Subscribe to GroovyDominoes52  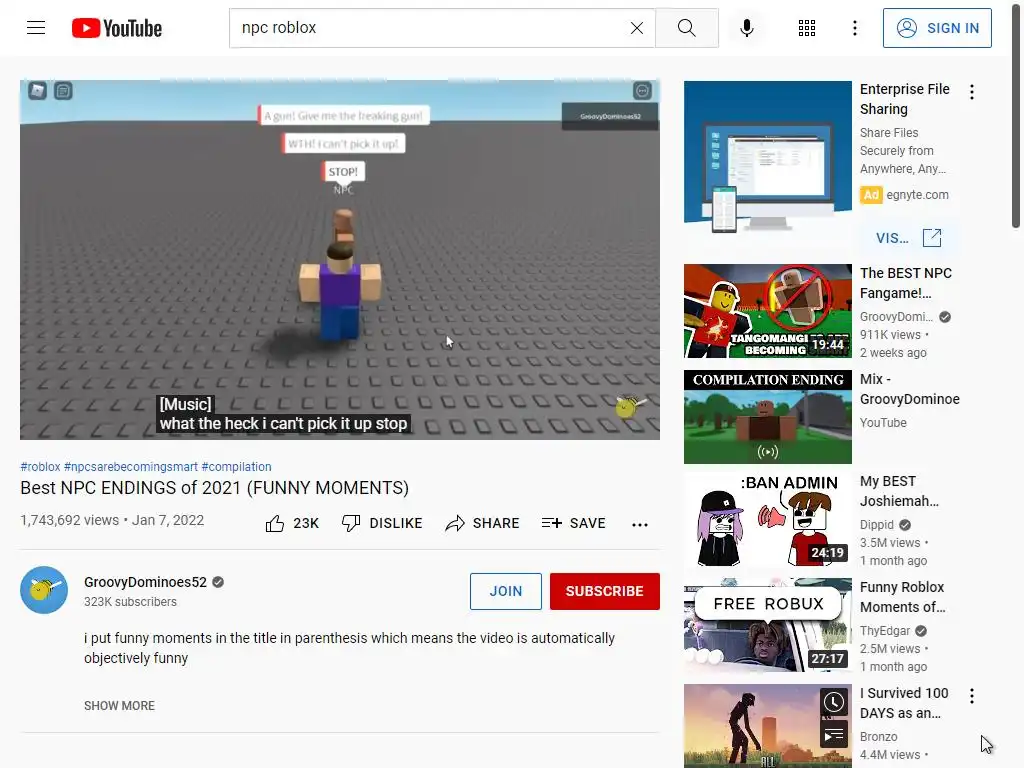605,591
